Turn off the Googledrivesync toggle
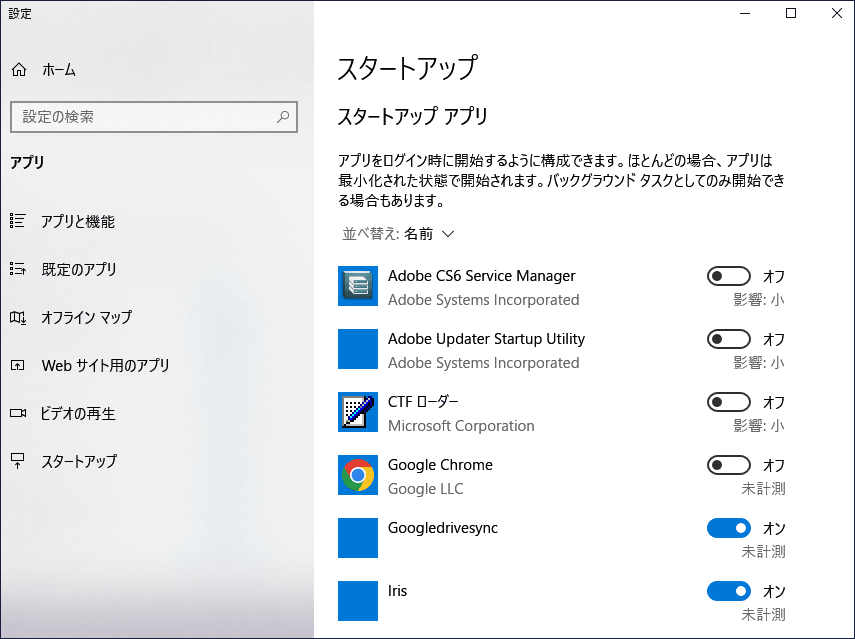 [x=729, y=527]
